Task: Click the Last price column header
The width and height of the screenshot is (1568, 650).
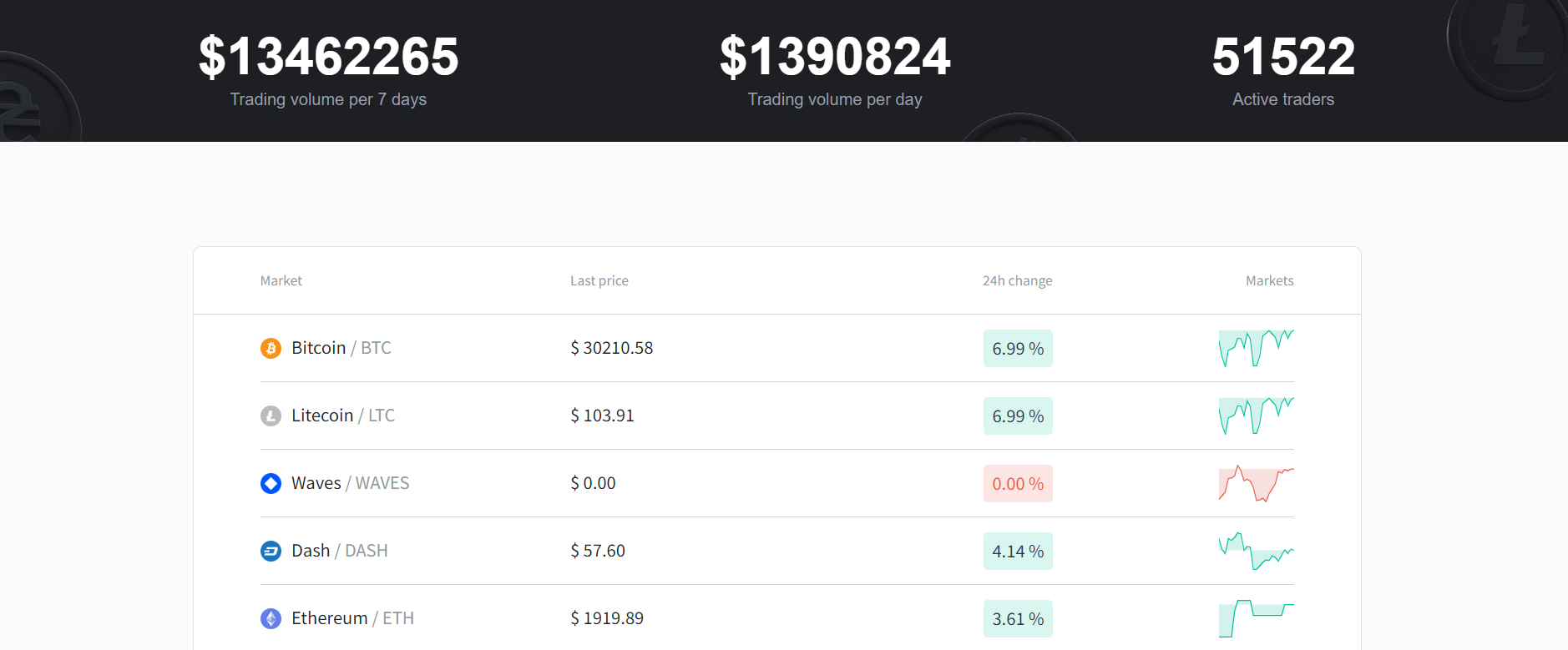Action: (x=599, y=281)
